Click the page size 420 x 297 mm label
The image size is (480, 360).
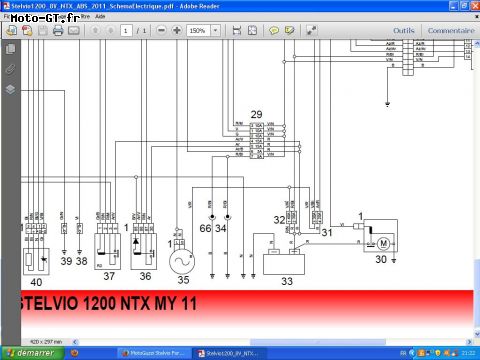tap(46, 342)
